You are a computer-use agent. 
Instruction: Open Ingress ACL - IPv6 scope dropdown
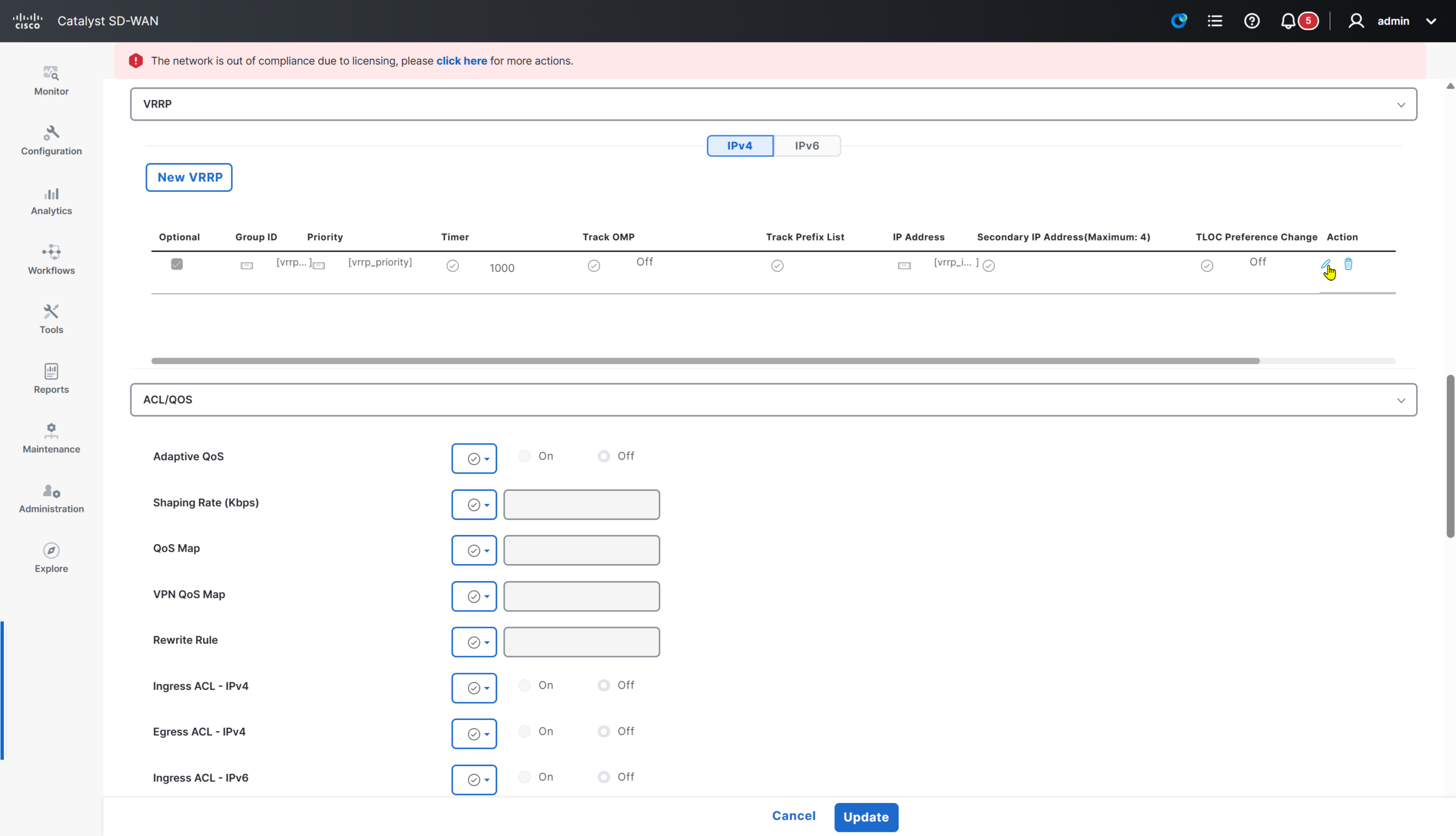pyautogui.click(x=474, y=780)
